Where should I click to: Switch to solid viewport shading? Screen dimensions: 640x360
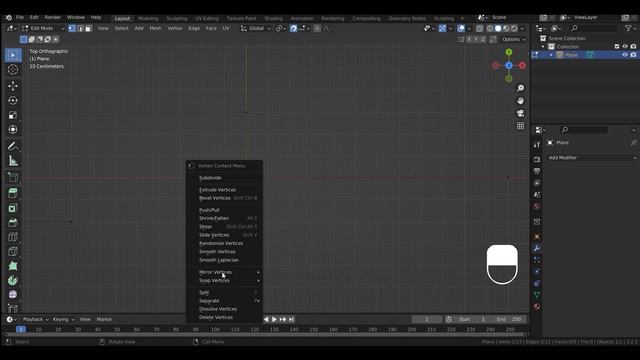(x=498, y=28)
